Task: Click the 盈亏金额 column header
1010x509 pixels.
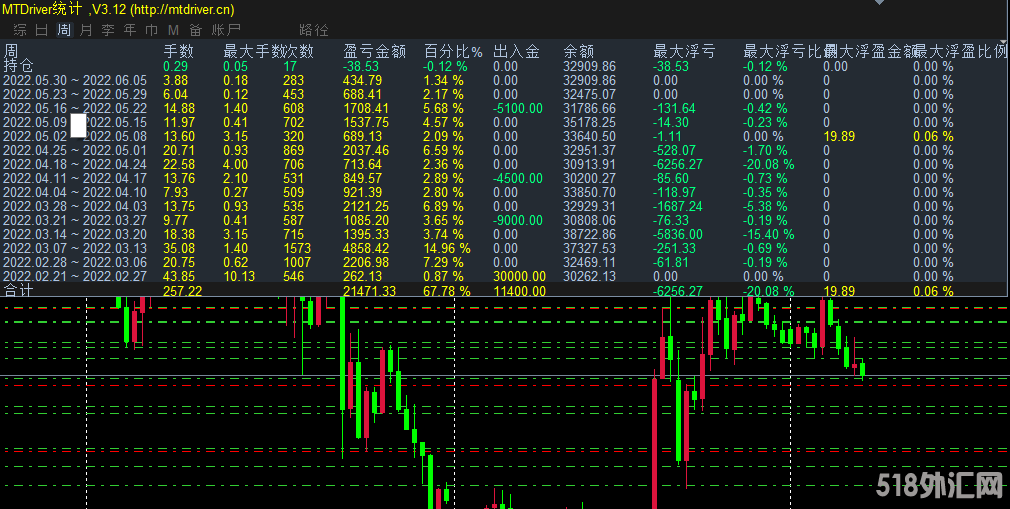Action: [373, 51]
